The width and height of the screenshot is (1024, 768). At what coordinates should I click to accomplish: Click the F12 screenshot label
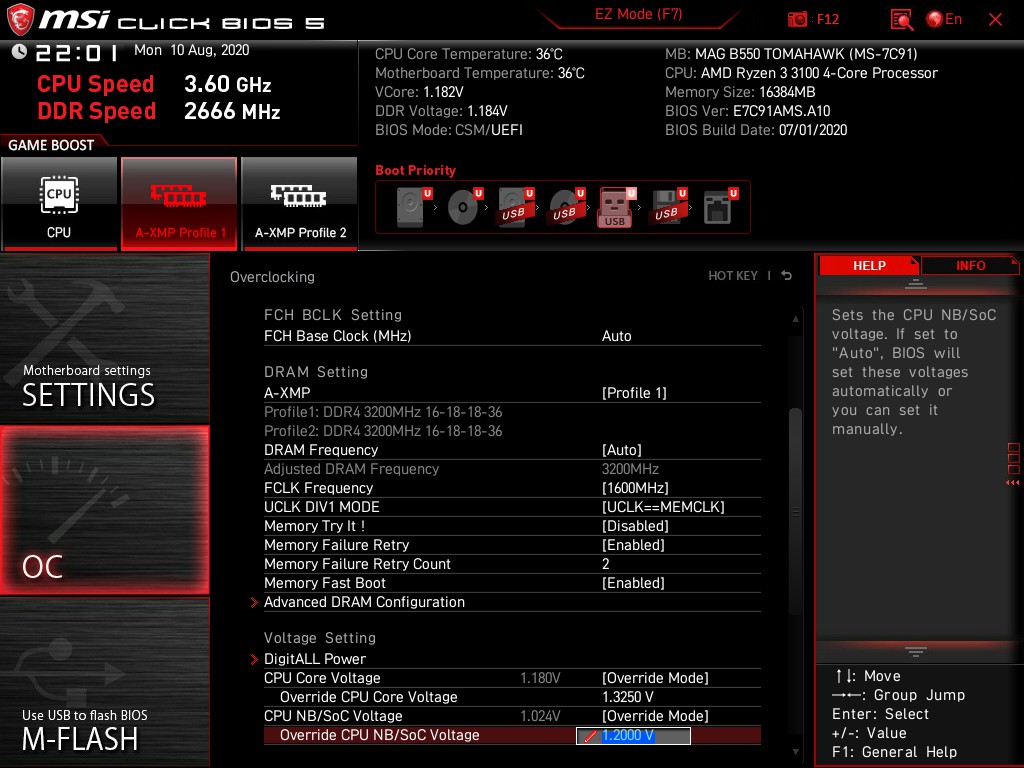827,20
